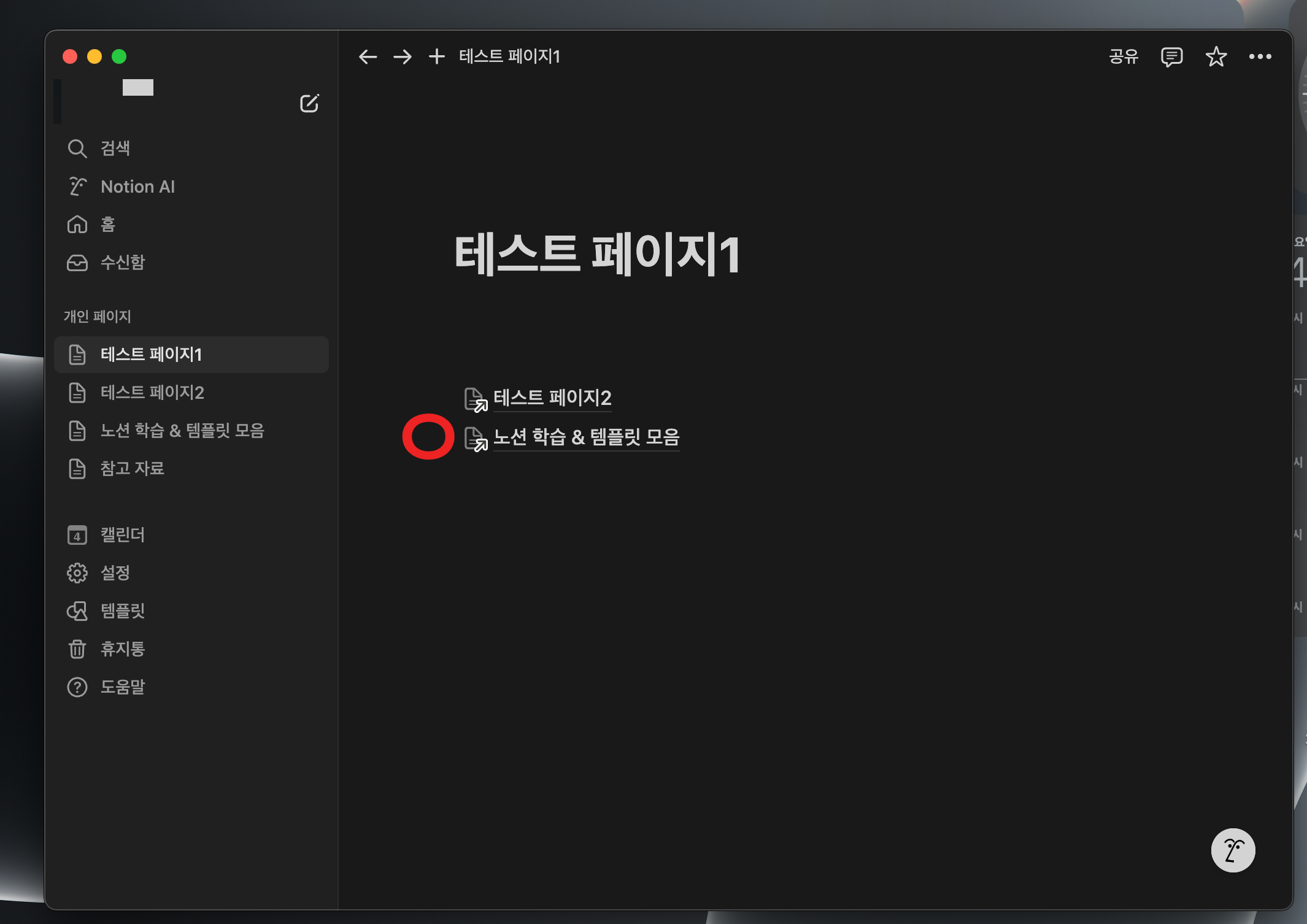Open the comments panel icon
1307x924 pixels.
point(1171,56)
